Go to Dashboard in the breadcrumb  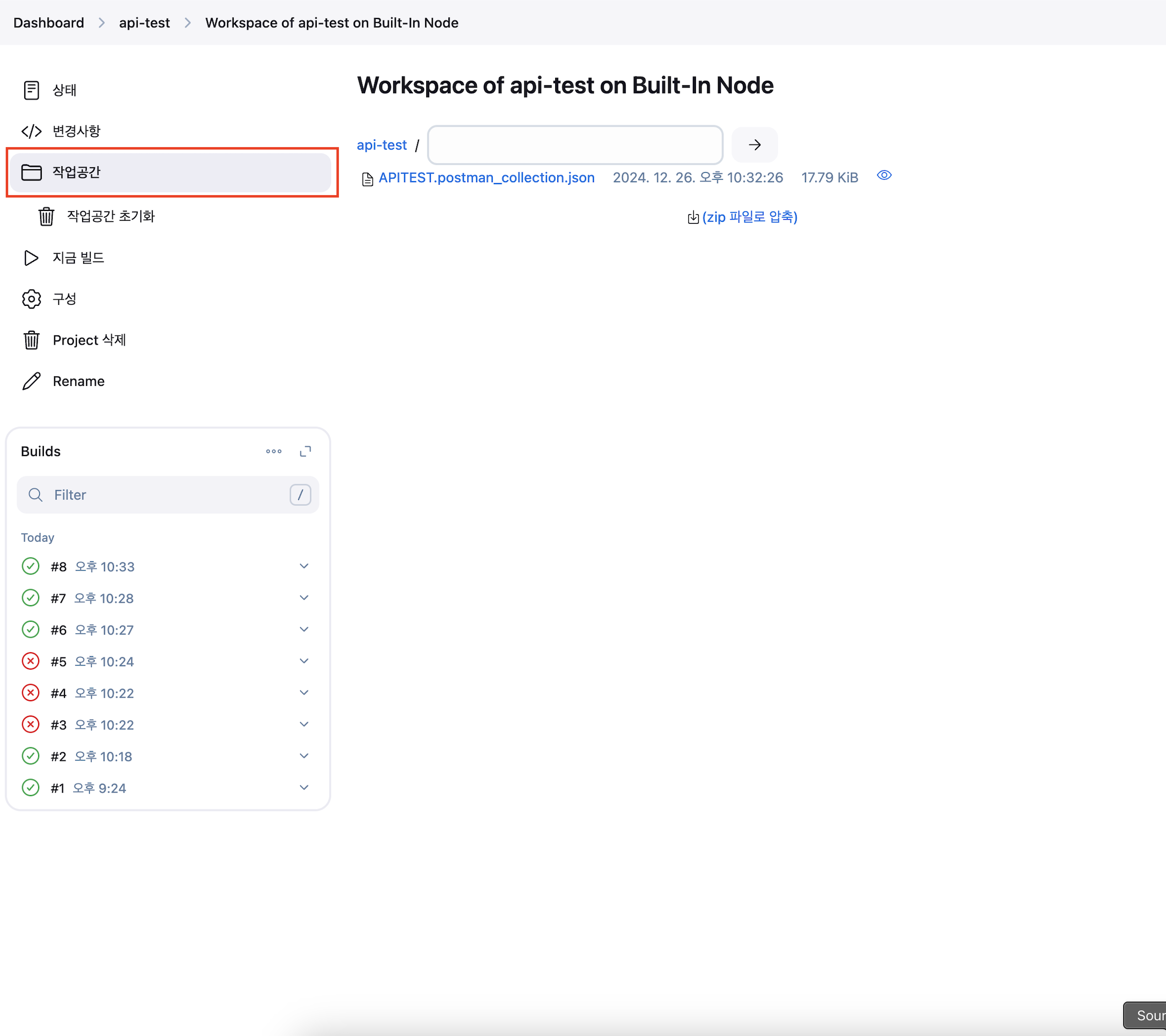[48, 23]
